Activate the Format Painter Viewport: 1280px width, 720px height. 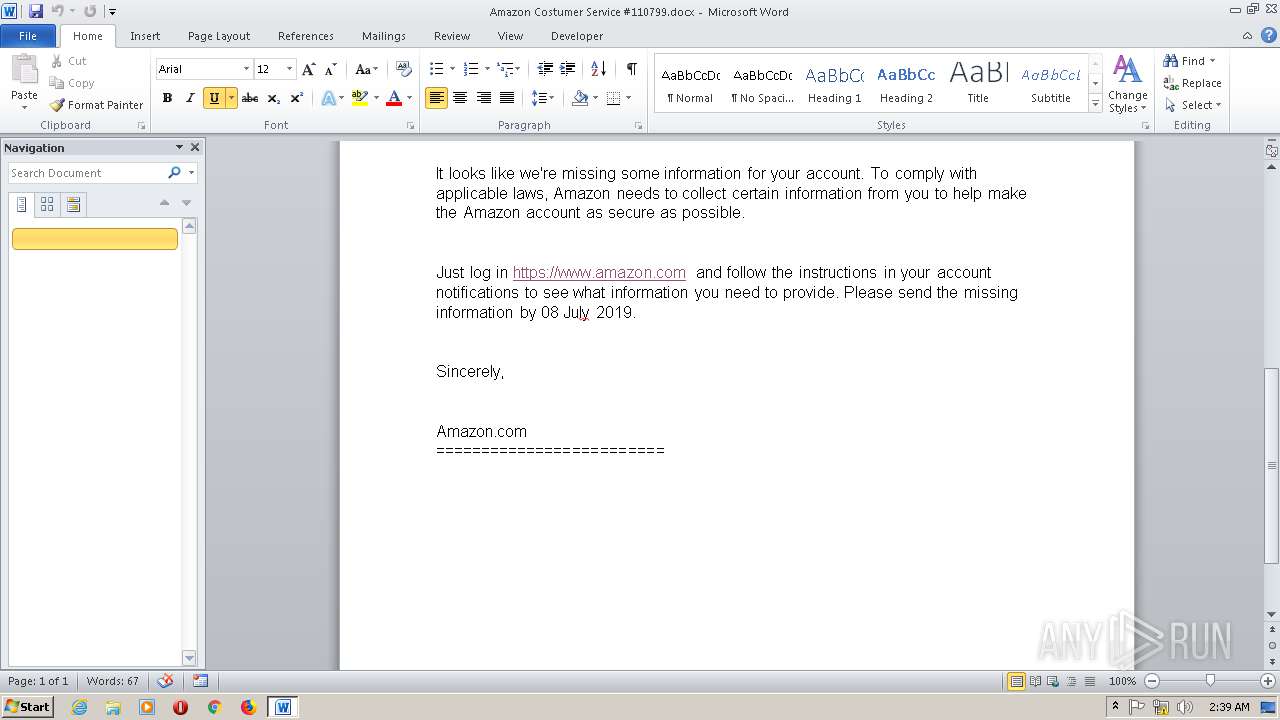[x=97, y=105]
